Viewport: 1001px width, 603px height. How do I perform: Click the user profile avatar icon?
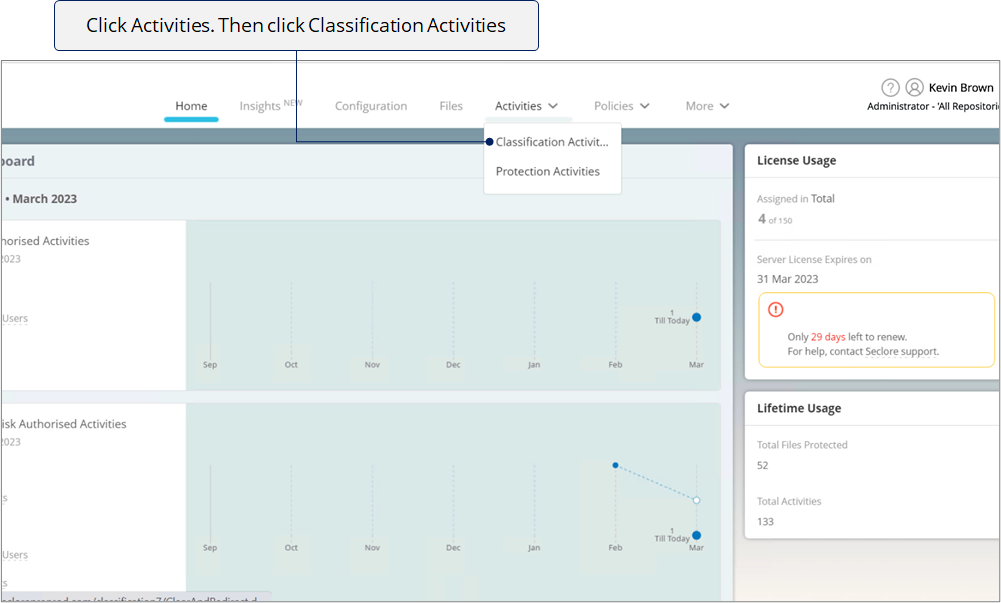(x=915, y=87)
